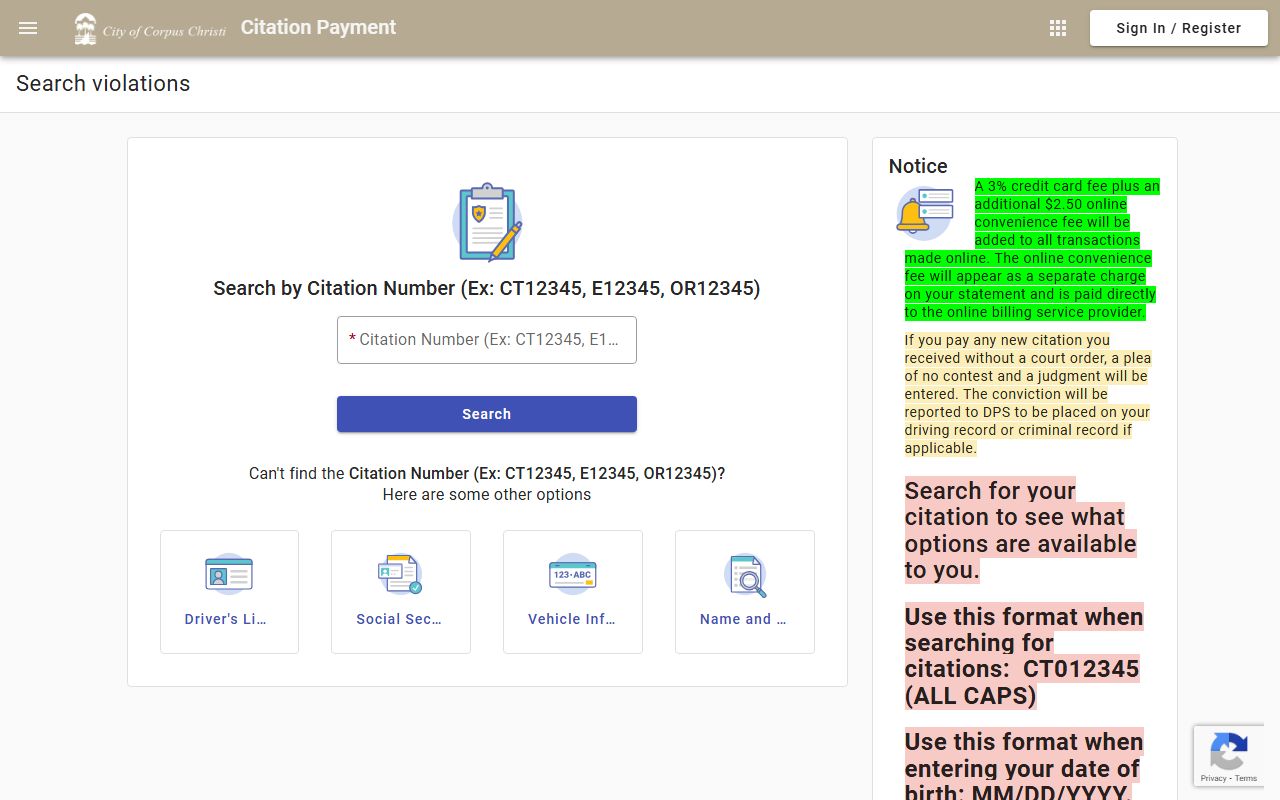Click the yellow plea of no contest notice
The image size is (1280, 800).
(x=1027, y=394)
